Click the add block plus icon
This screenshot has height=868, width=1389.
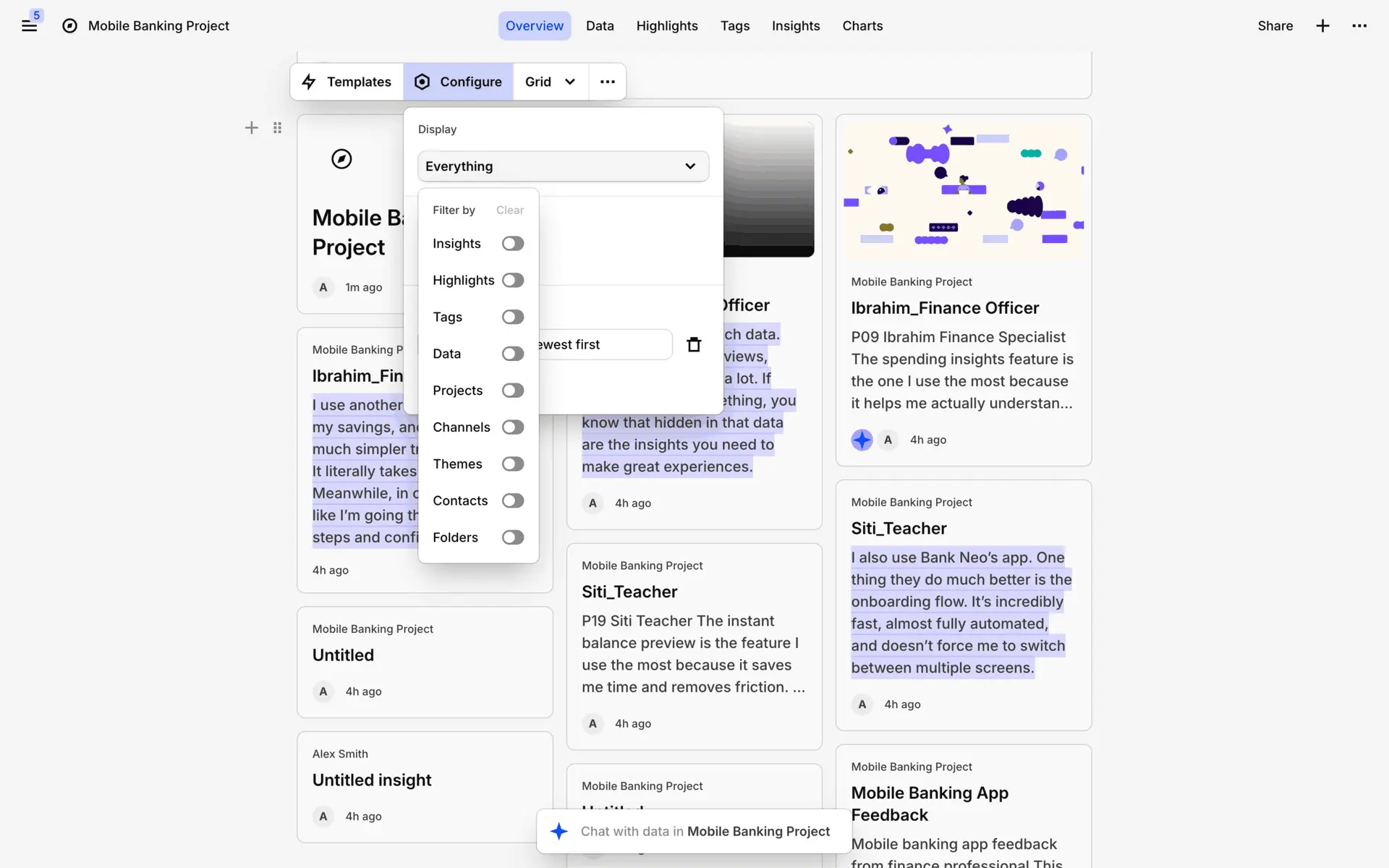(251, 128)
